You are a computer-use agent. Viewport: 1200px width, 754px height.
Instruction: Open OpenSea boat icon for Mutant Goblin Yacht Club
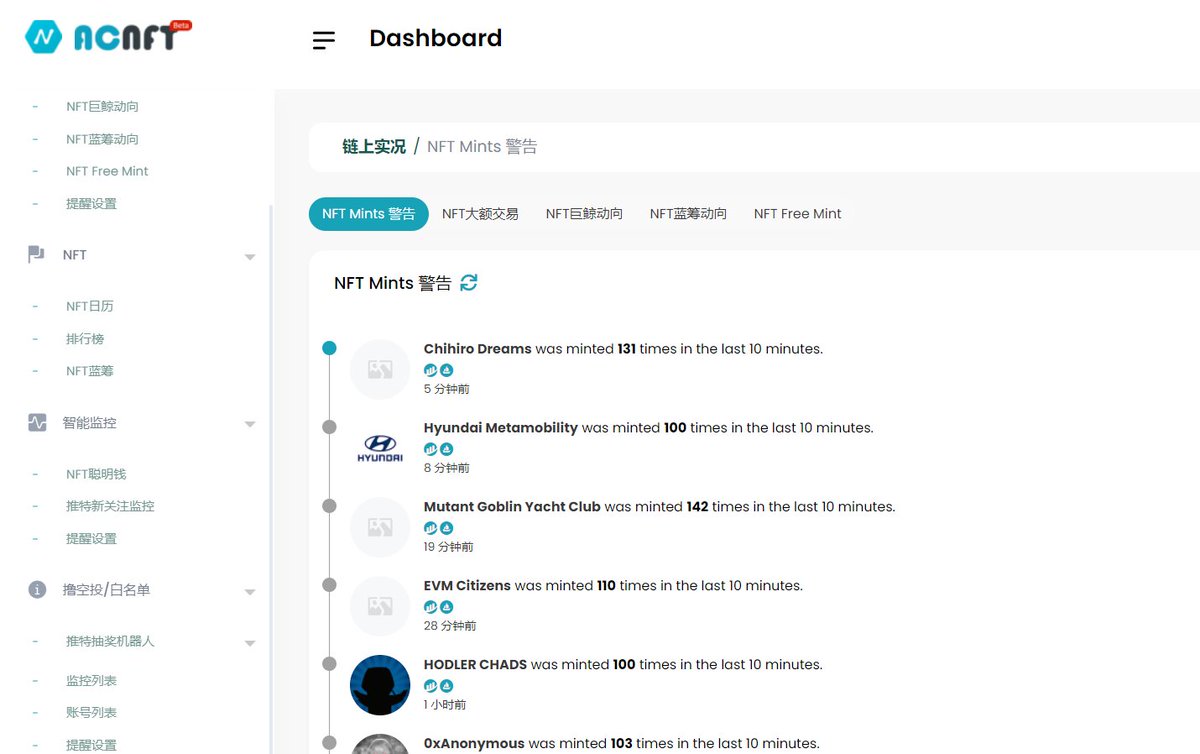(447, 528)
